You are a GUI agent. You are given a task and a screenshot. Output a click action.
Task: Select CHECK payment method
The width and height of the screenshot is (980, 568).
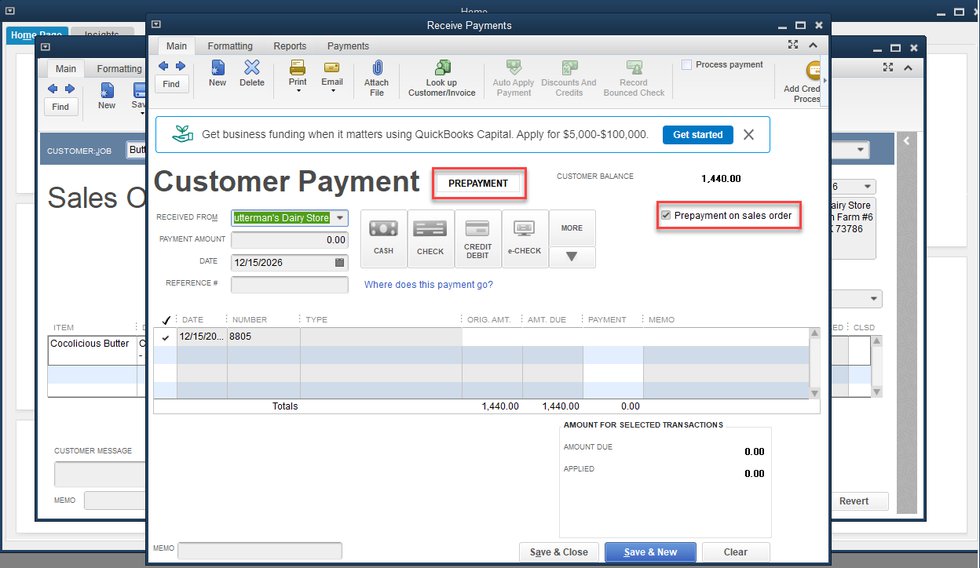click(430, 238)
